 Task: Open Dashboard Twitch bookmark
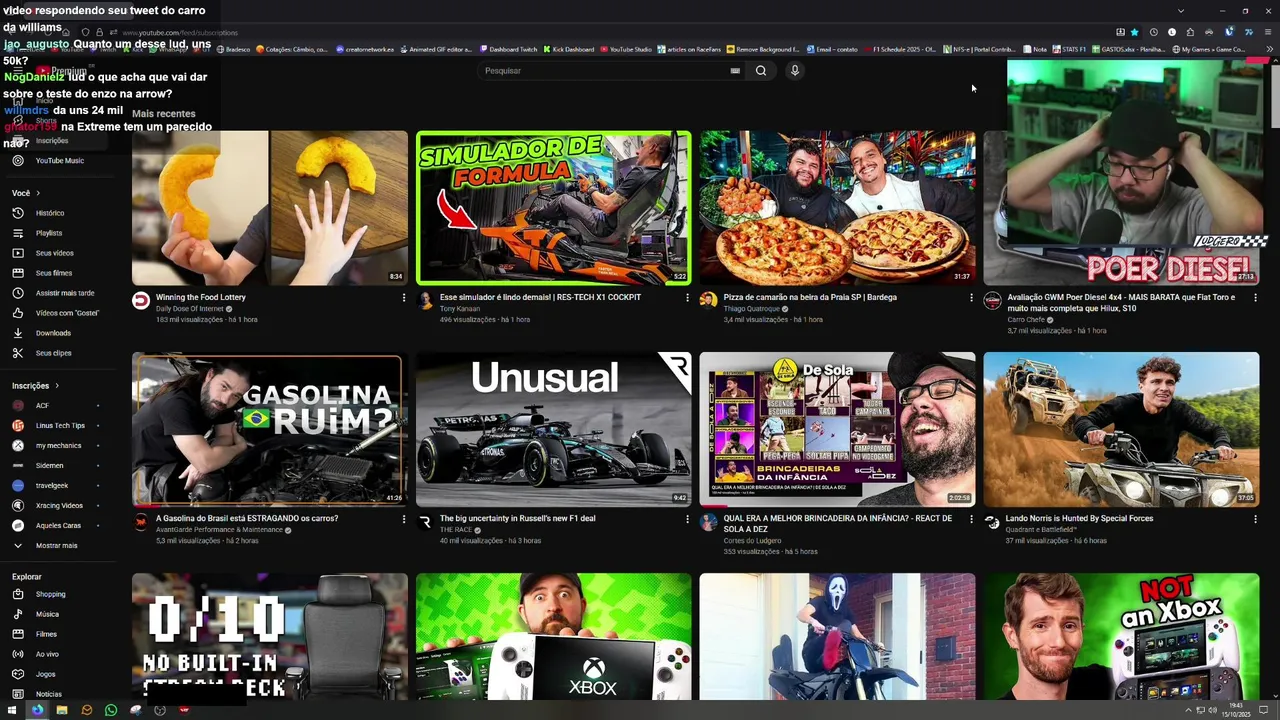tap(508, 49)
